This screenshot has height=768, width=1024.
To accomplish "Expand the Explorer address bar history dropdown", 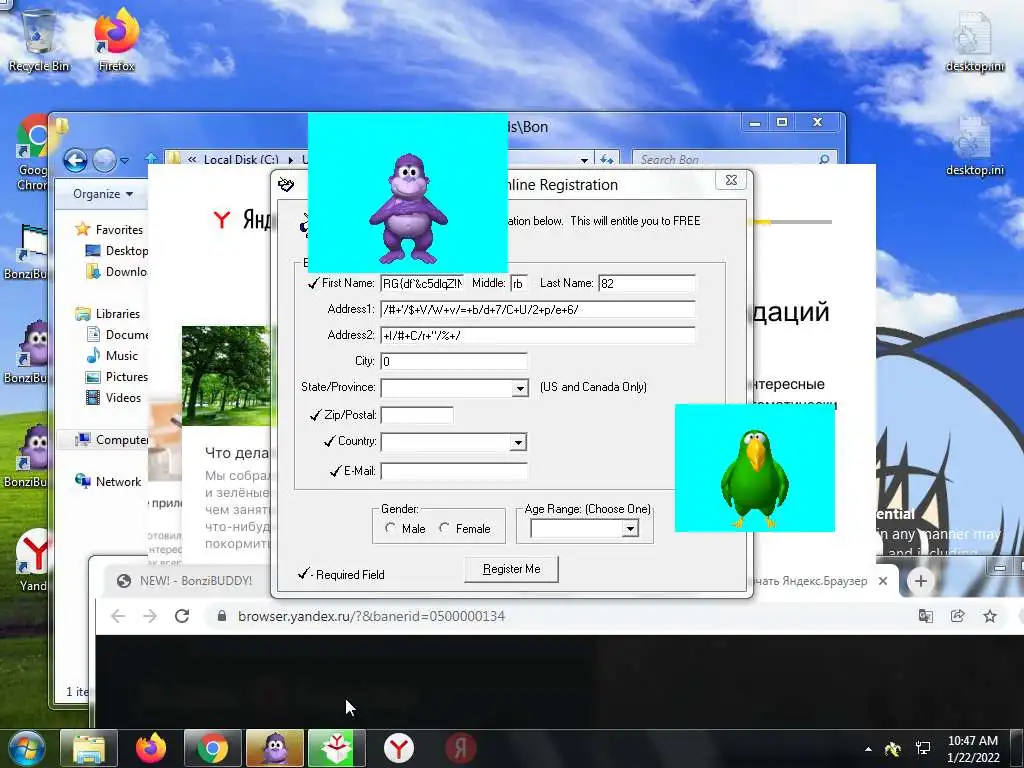I will (584, 159).
